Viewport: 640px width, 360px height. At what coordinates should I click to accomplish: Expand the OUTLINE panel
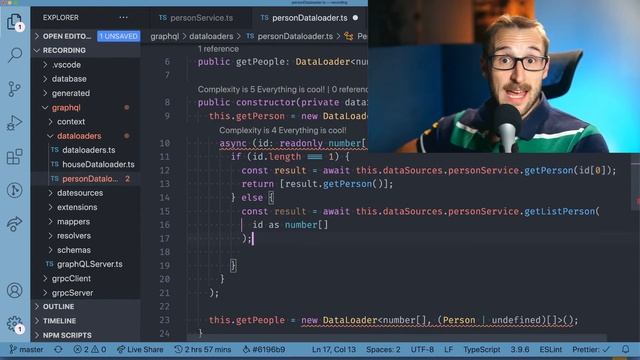tap(86, 307)
